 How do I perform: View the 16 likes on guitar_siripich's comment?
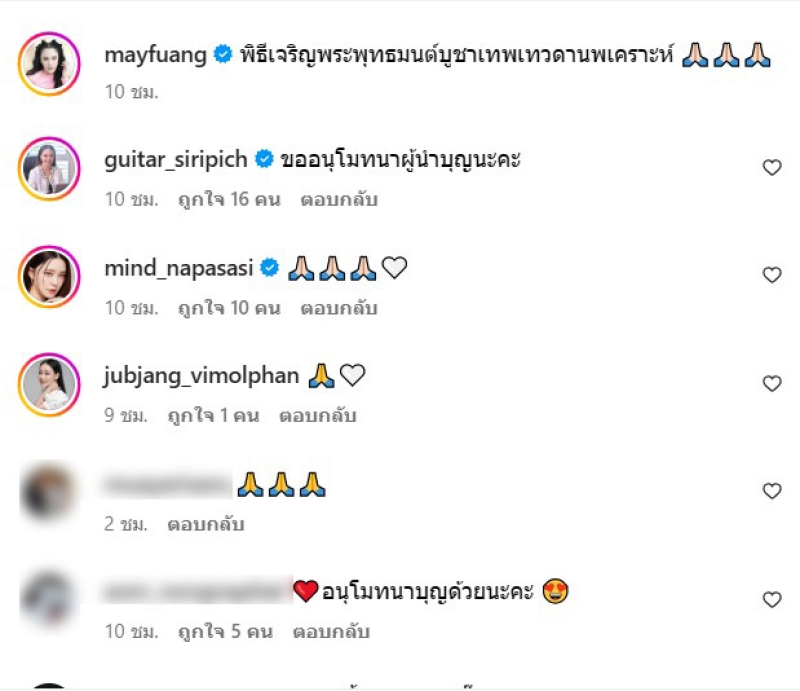[x=229, y=200]
